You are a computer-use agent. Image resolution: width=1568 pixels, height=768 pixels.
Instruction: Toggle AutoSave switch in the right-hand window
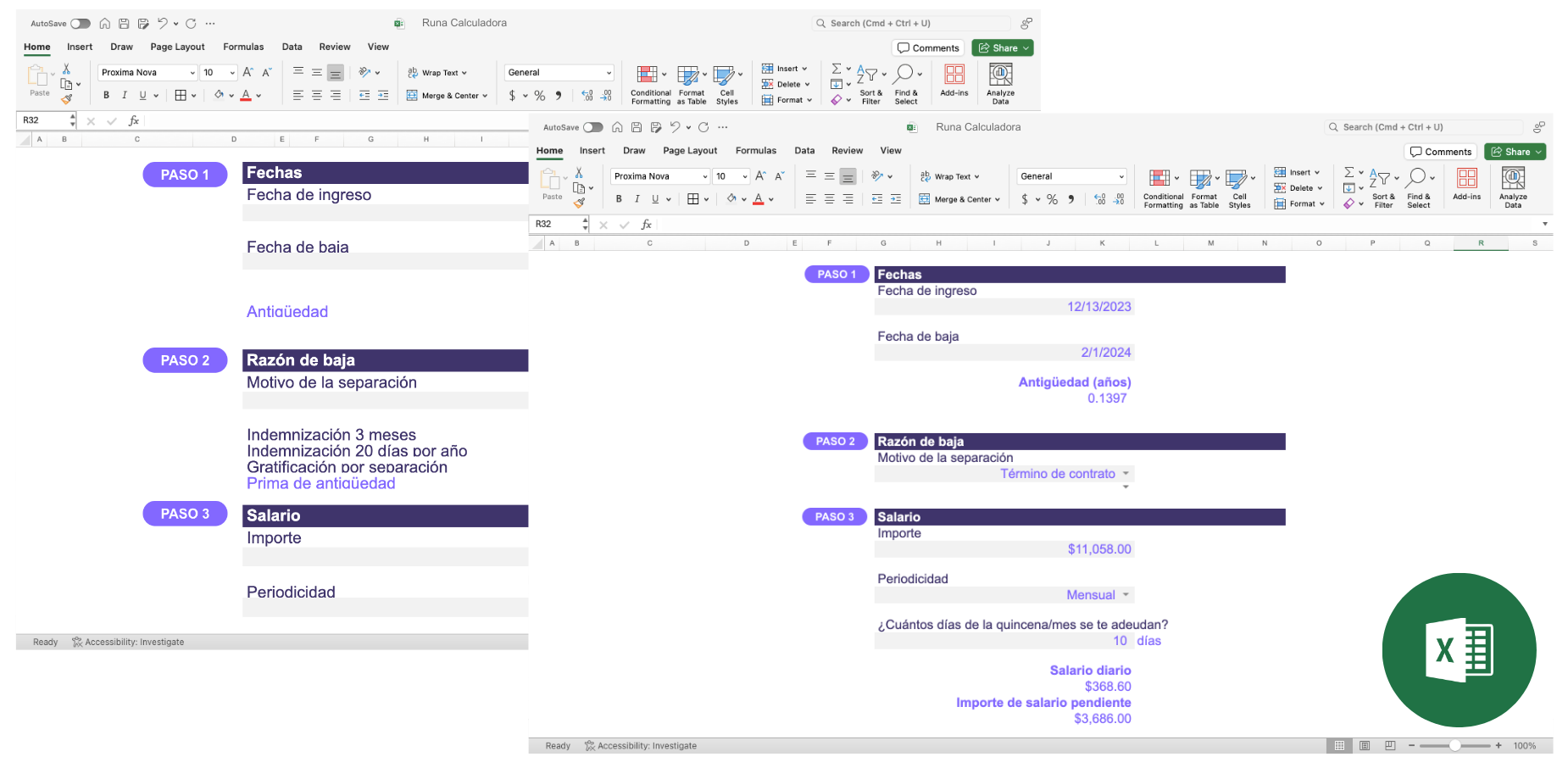pyautogui.click(x=592, y=127)
